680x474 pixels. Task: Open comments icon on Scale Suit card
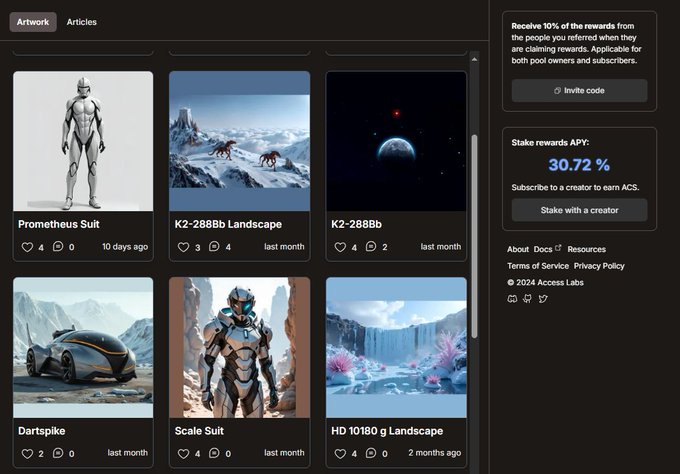[214, 453]
